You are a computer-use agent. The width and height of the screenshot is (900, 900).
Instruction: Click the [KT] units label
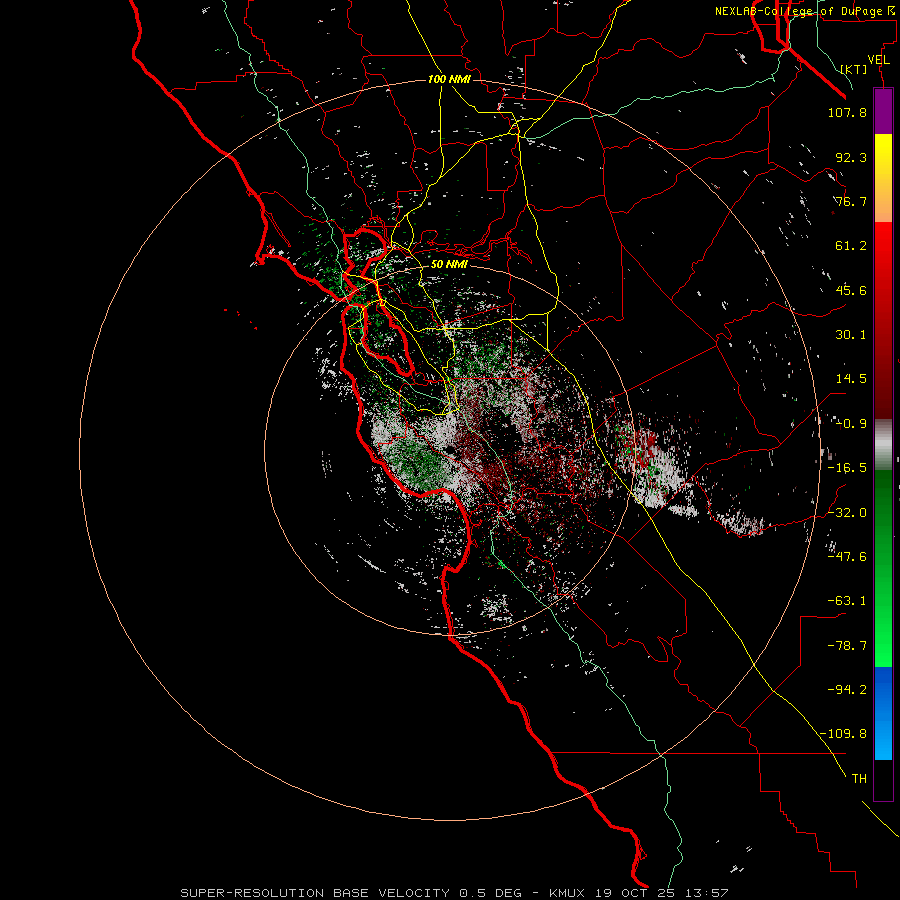pyautogui.click(x=854, y=69)
